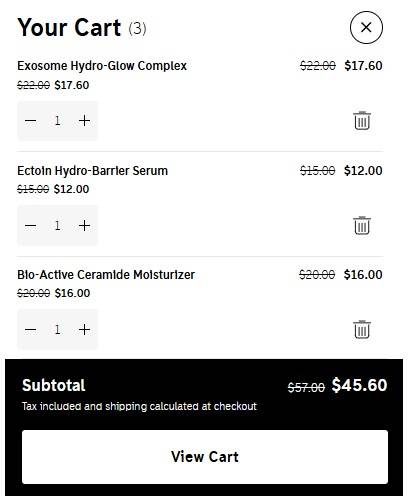Remove Exosome Hydro-Glow Complex from cart
408x502 pixels.
point(362,120)
